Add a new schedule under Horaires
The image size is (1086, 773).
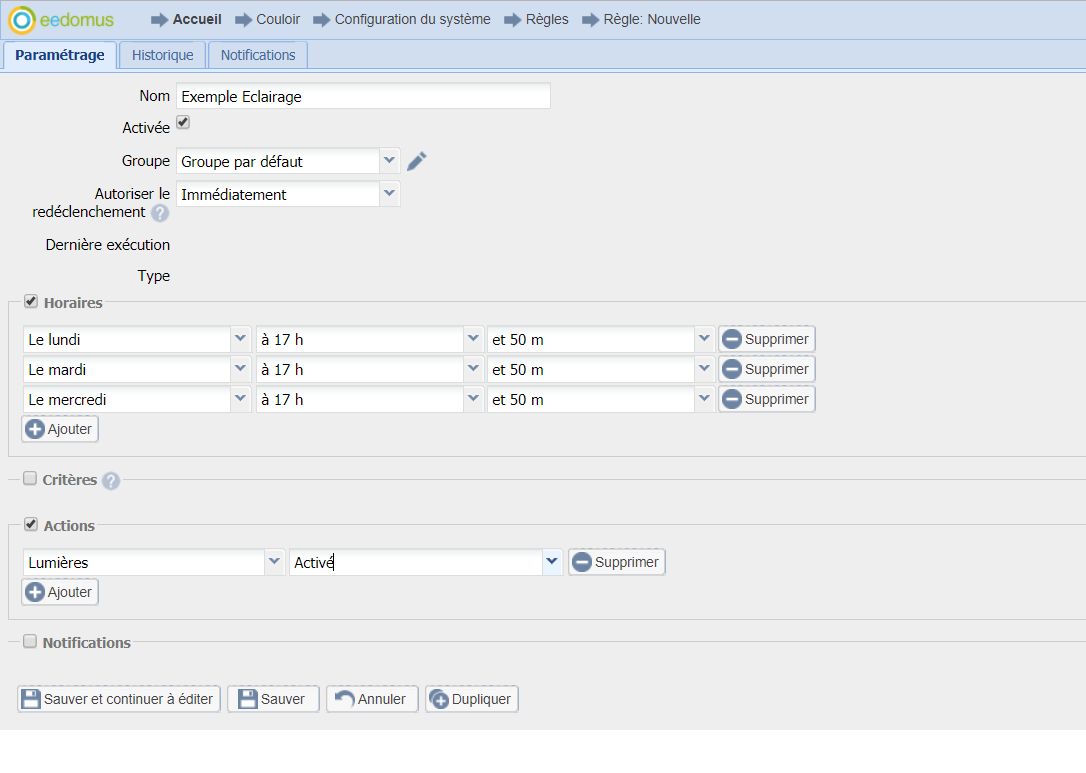tap(60, 429)
